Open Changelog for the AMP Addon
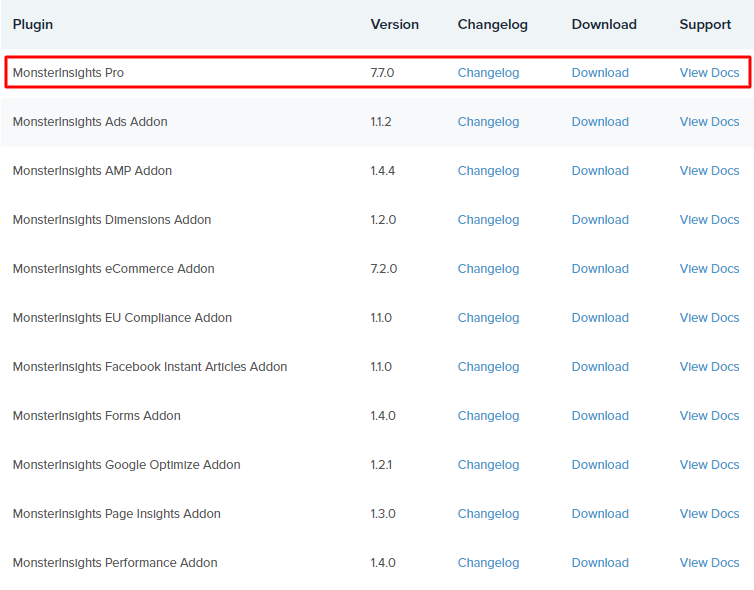The image size is (754, 590). click(488, 171)
